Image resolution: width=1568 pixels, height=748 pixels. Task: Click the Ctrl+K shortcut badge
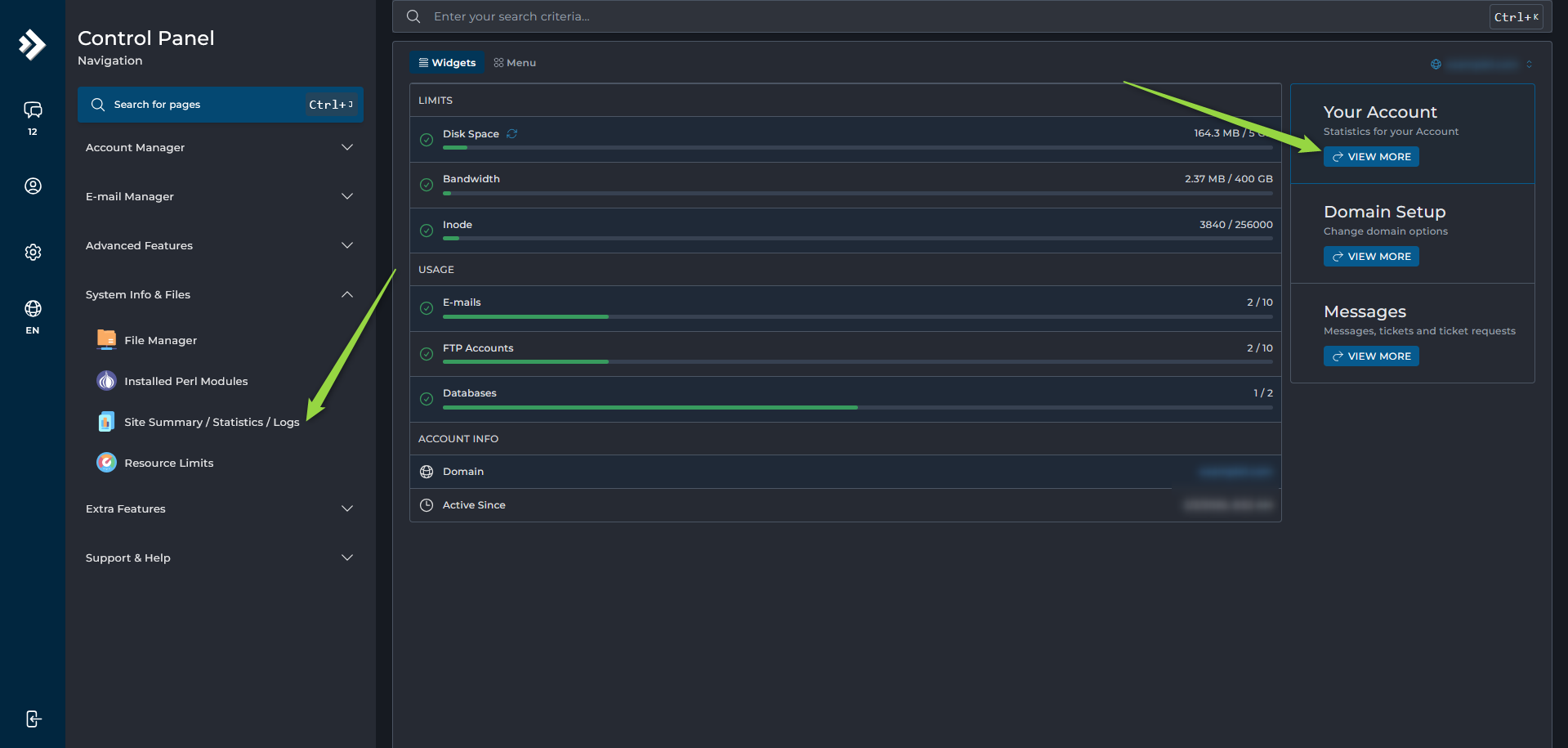[1517, 16]
